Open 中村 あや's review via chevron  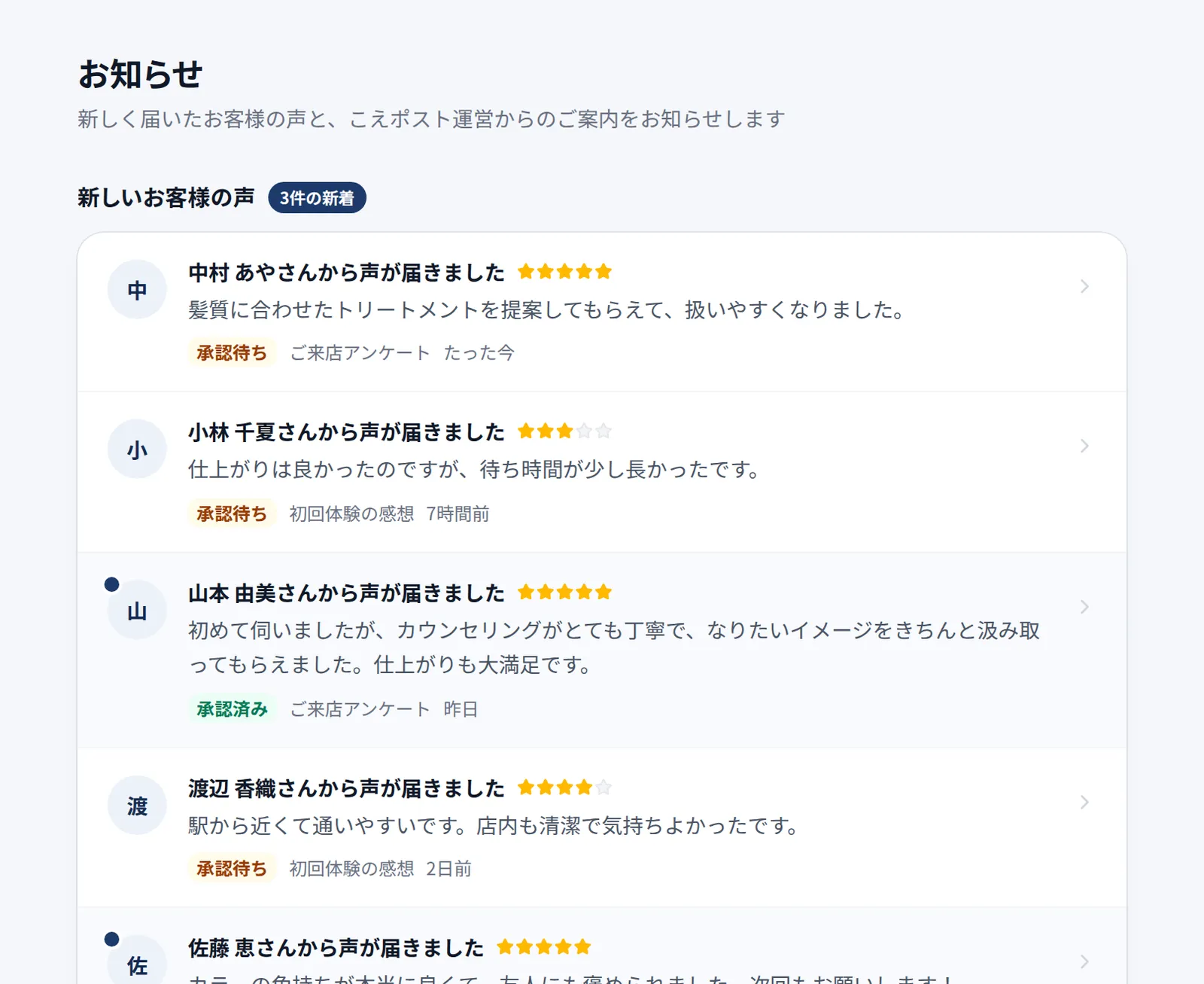pyautogui.click(x=1084, y=286)
